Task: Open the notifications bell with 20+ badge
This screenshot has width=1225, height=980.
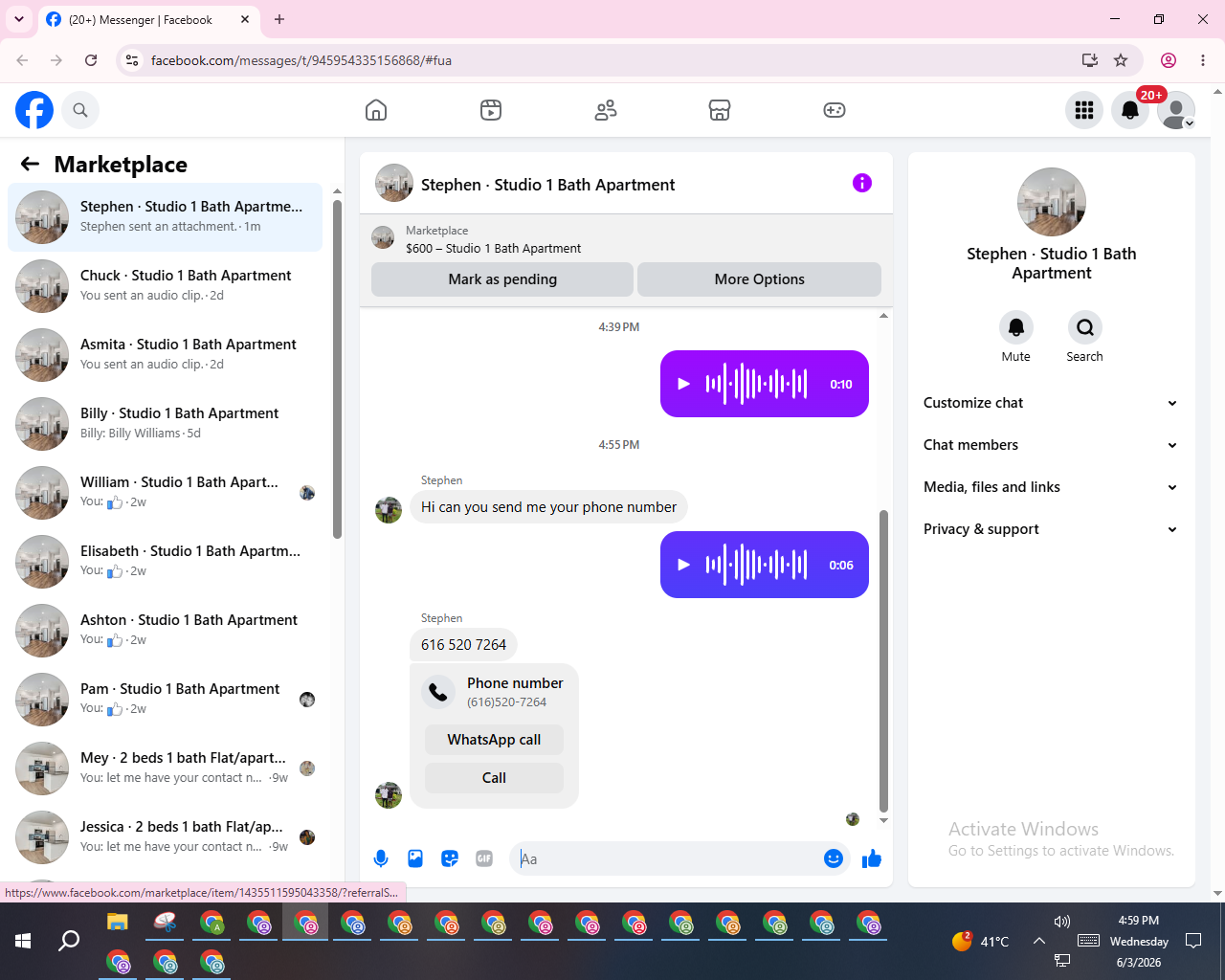Action: click(x=1130, y=110)
